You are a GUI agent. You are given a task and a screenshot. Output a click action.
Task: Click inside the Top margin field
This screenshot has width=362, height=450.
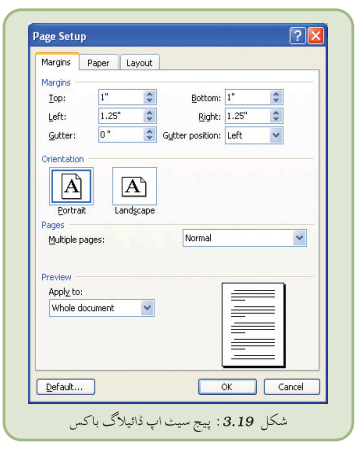point(122,97)
